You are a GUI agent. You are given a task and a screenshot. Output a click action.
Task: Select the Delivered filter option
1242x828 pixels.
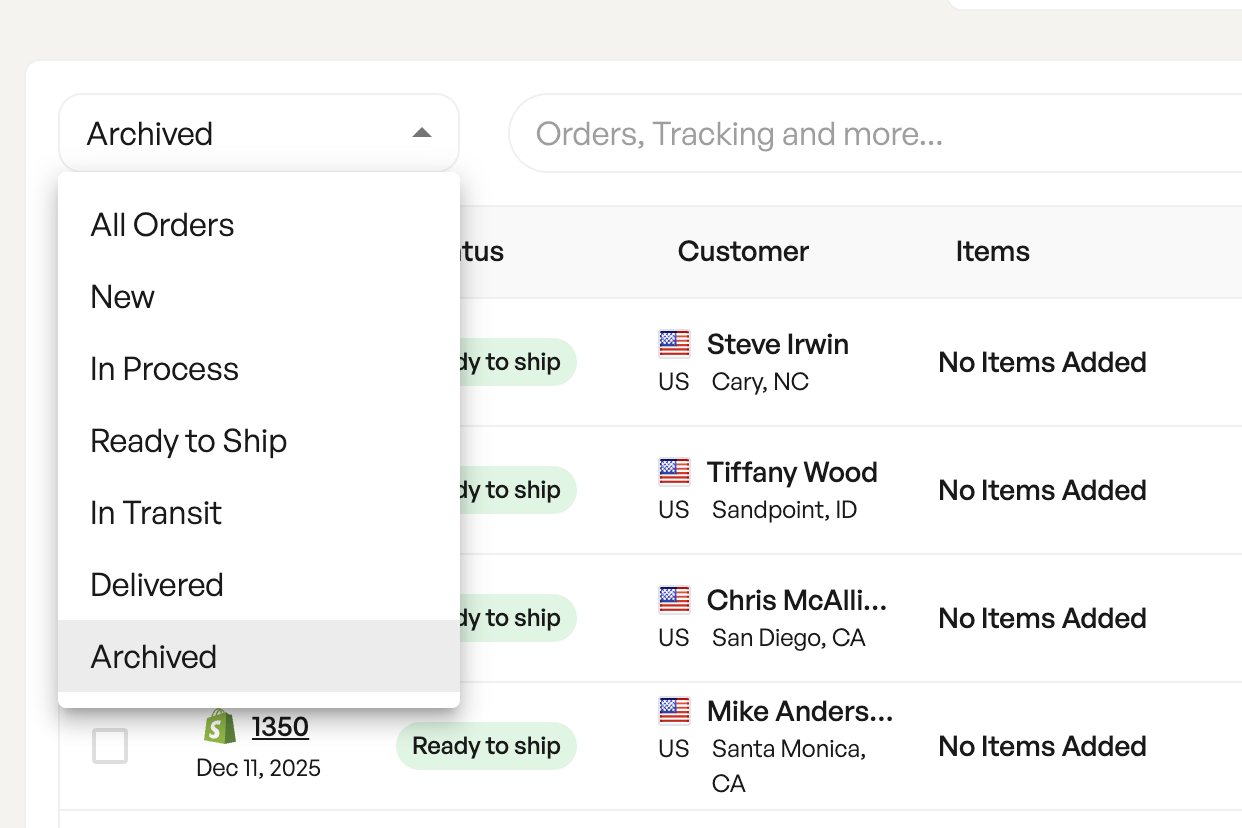click(x=157, y=585)
